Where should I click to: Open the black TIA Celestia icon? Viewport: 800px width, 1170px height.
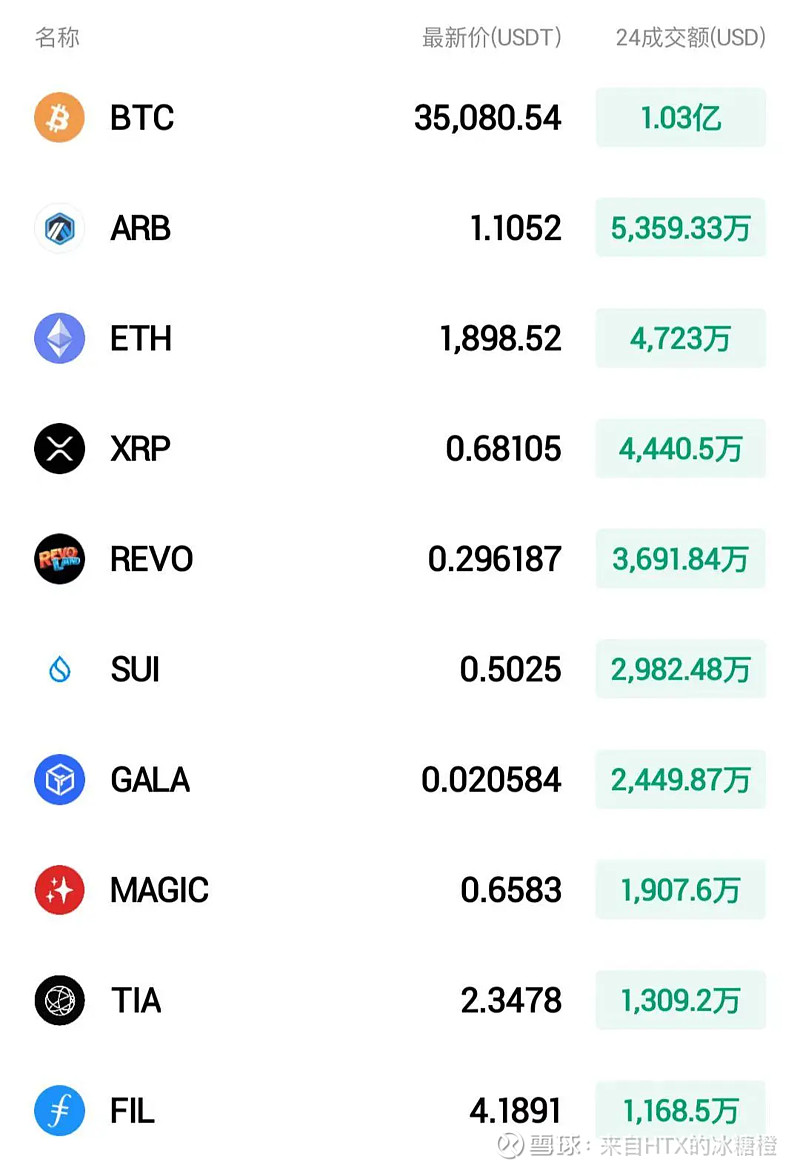[60, 1001]
